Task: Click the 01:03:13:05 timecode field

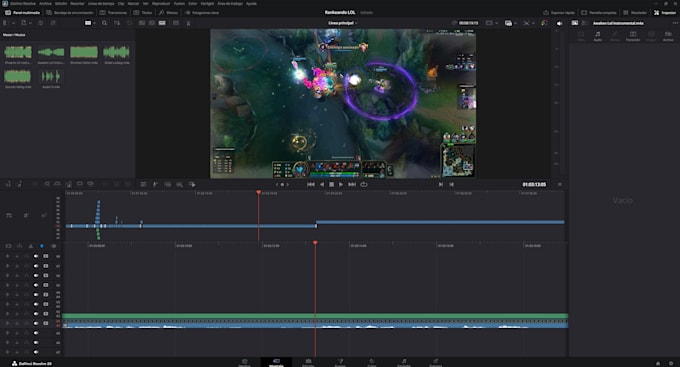Action: click(534, 184)
